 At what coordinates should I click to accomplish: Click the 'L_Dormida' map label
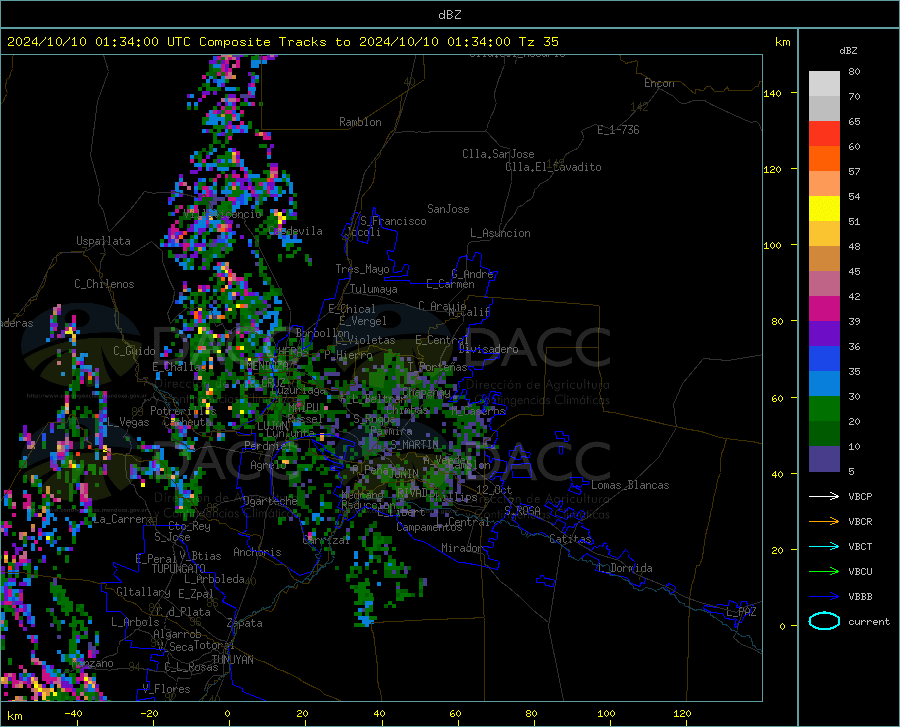click(624, 568)
